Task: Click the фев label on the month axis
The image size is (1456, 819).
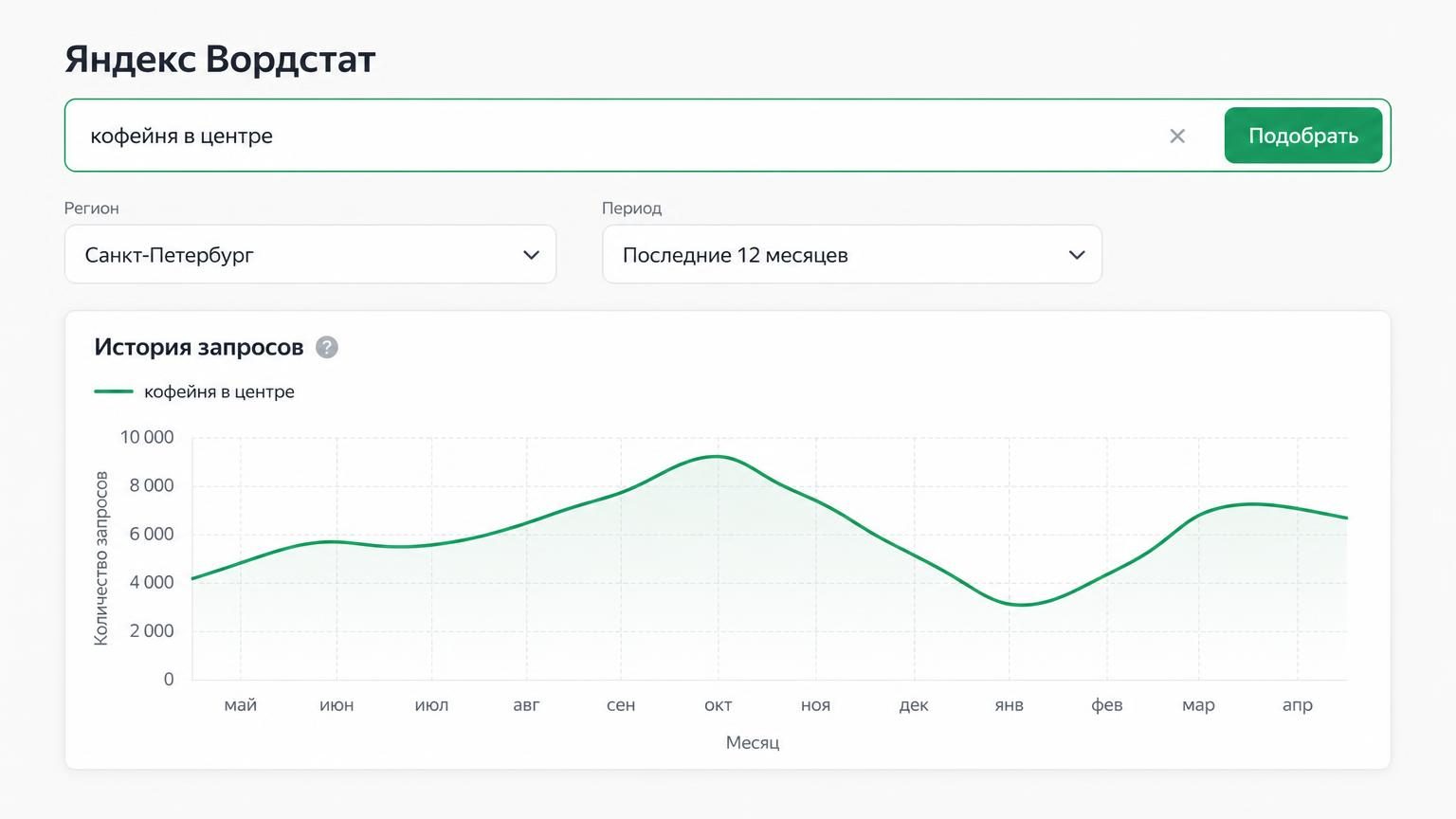Action: pos(1106,705)
